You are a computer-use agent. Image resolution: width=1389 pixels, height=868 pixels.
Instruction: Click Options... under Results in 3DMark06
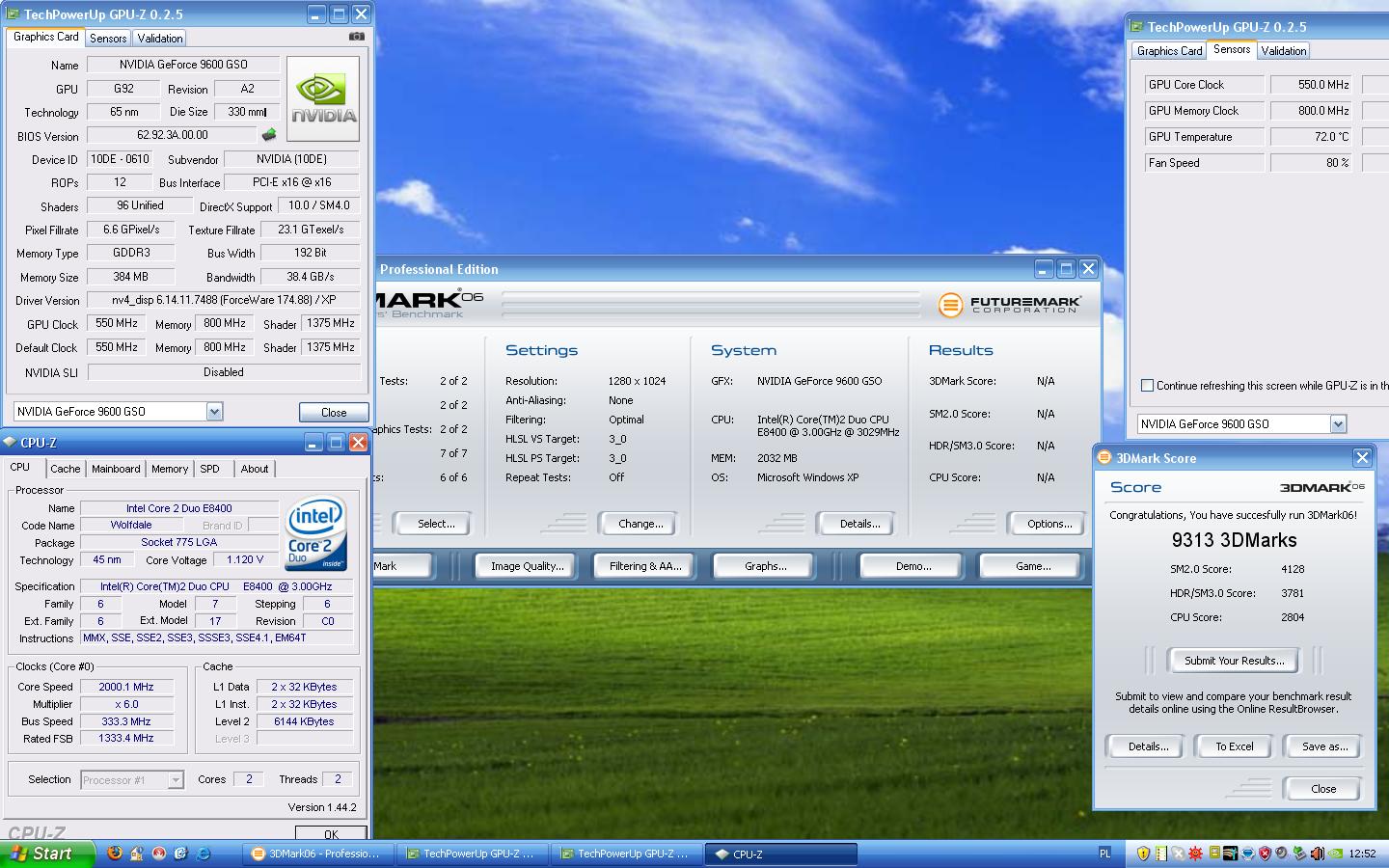pyautogui.click(x=1049, y=524)
